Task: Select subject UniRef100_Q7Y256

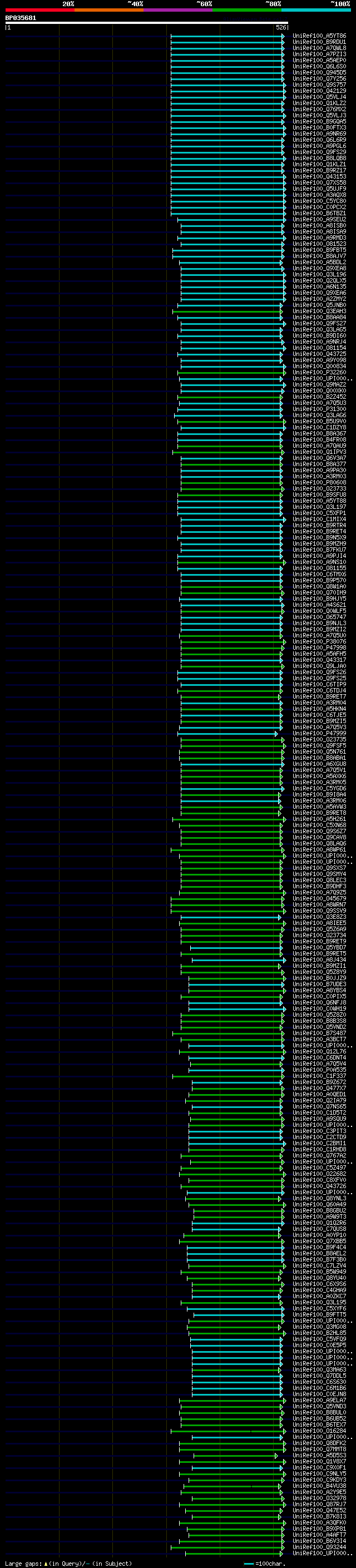Action: (319, 78)
